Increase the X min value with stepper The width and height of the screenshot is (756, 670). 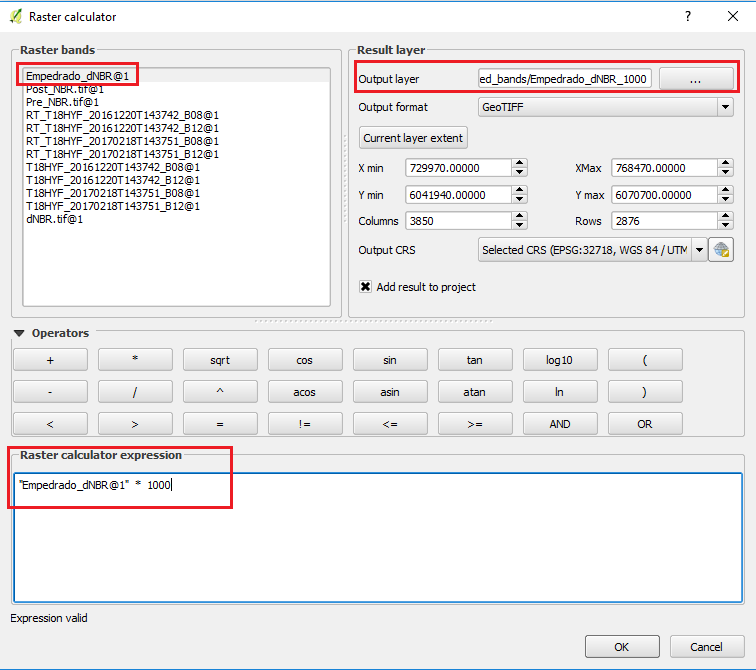tap(519, 164)
